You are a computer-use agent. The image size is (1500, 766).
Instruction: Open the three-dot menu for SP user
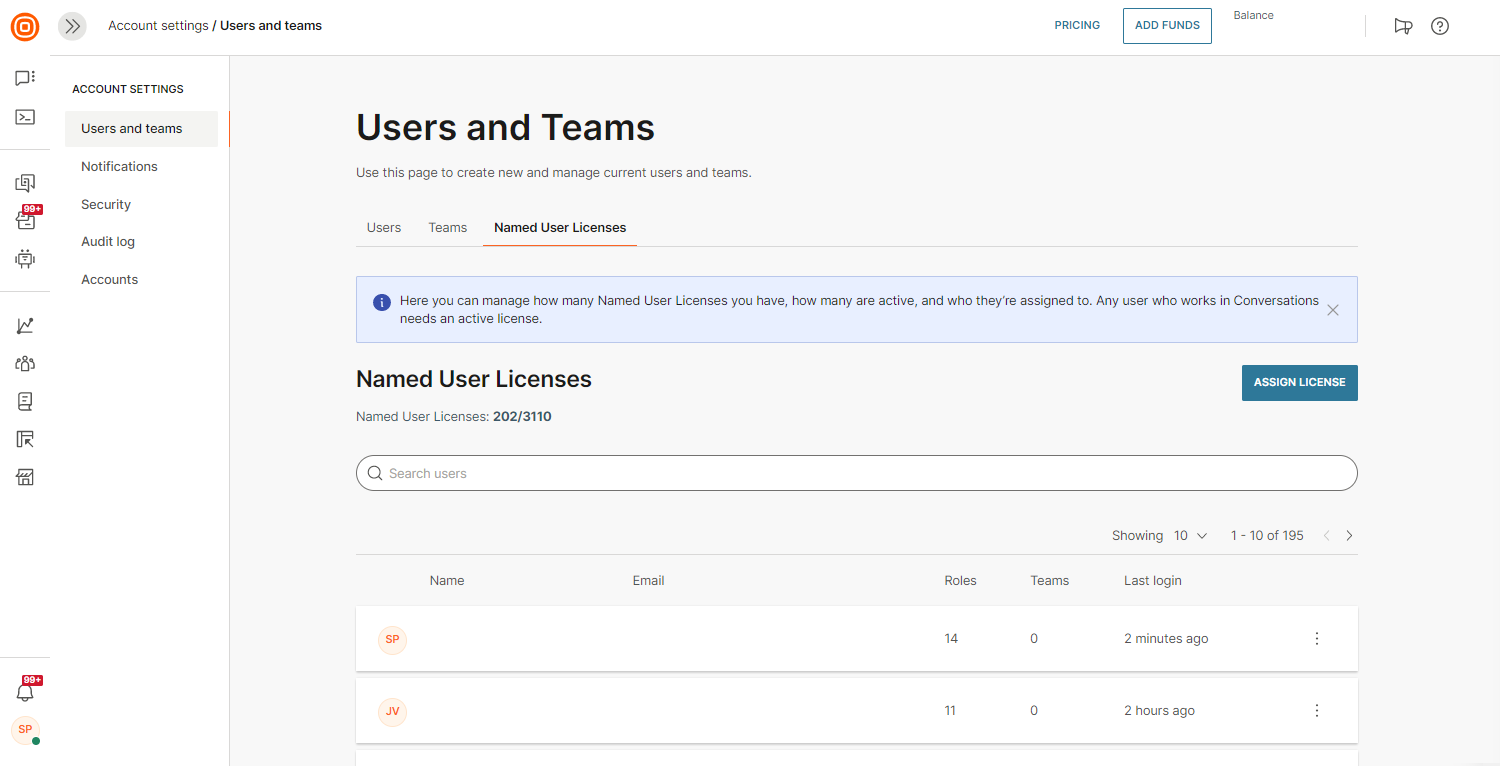pyautogui.click(x=1317, y=639)
